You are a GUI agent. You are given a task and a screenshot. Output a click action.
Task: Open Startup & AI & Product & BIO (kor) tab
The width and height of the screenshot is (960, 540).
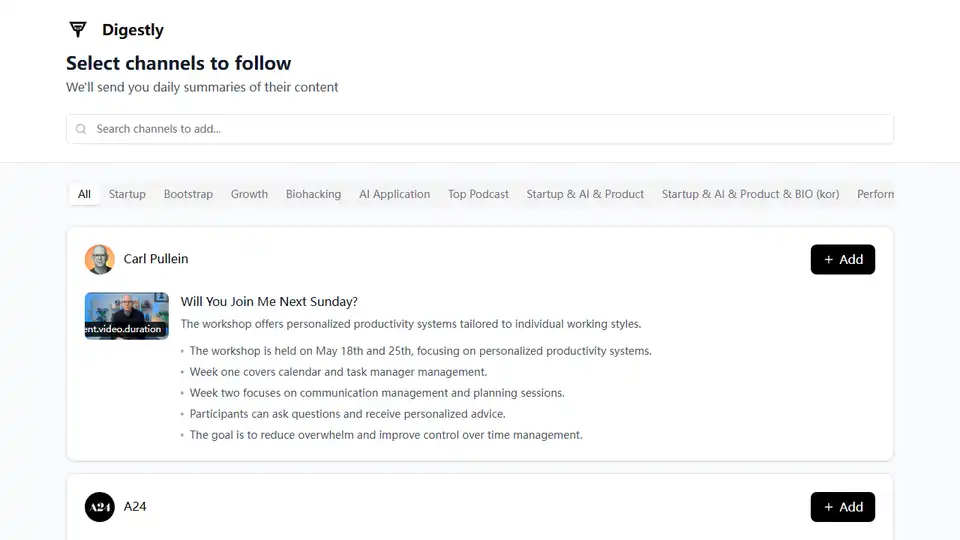(x=750, y=194)
